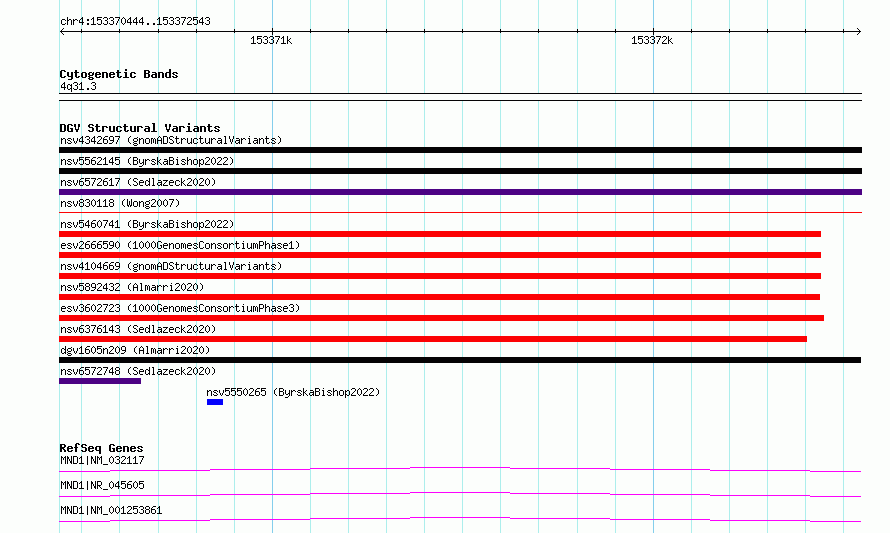Screen dimensions: 890x533
Task: Open the nsv830118 Wong2007 label
Action: (120, 203)
